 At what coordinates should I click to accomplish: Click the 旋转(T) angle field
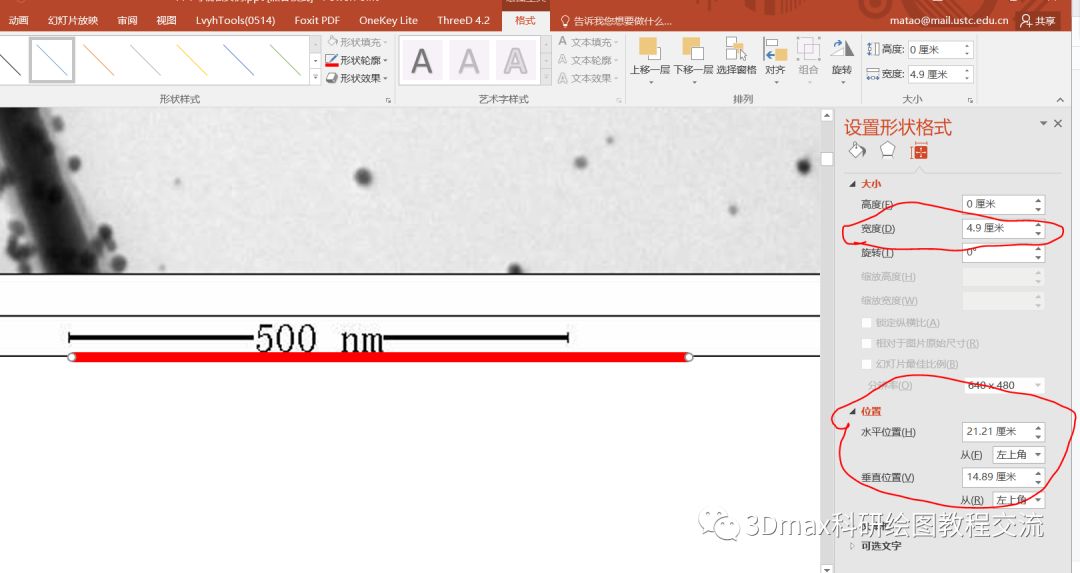coord(1003,253)
